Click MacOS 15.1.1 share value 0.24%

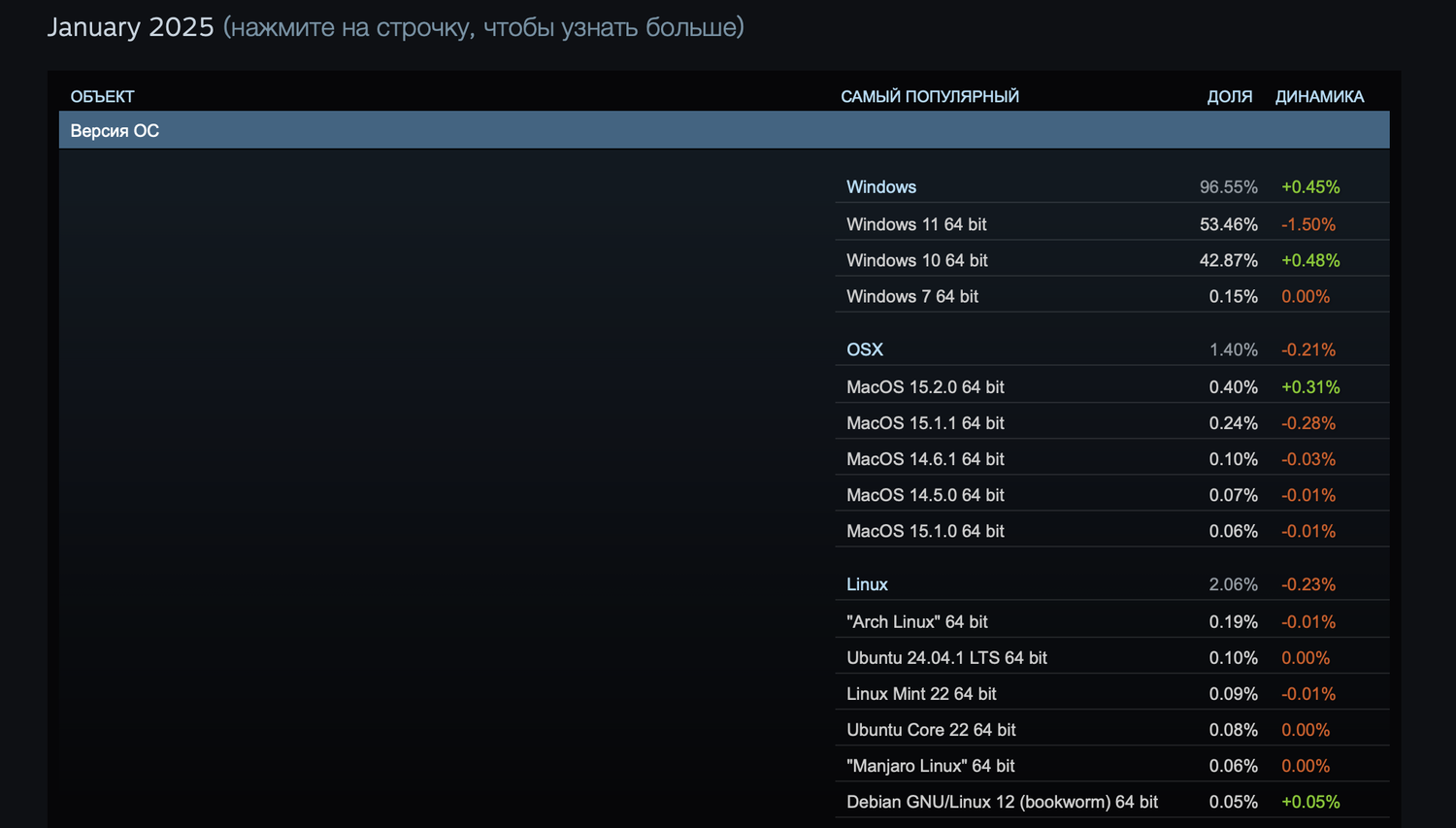1234,422
